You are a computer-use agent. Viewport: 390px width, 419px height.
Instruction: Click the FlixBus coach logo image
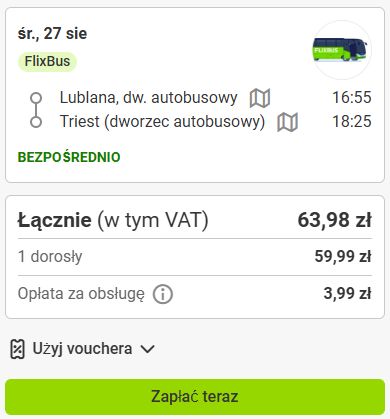340,50
